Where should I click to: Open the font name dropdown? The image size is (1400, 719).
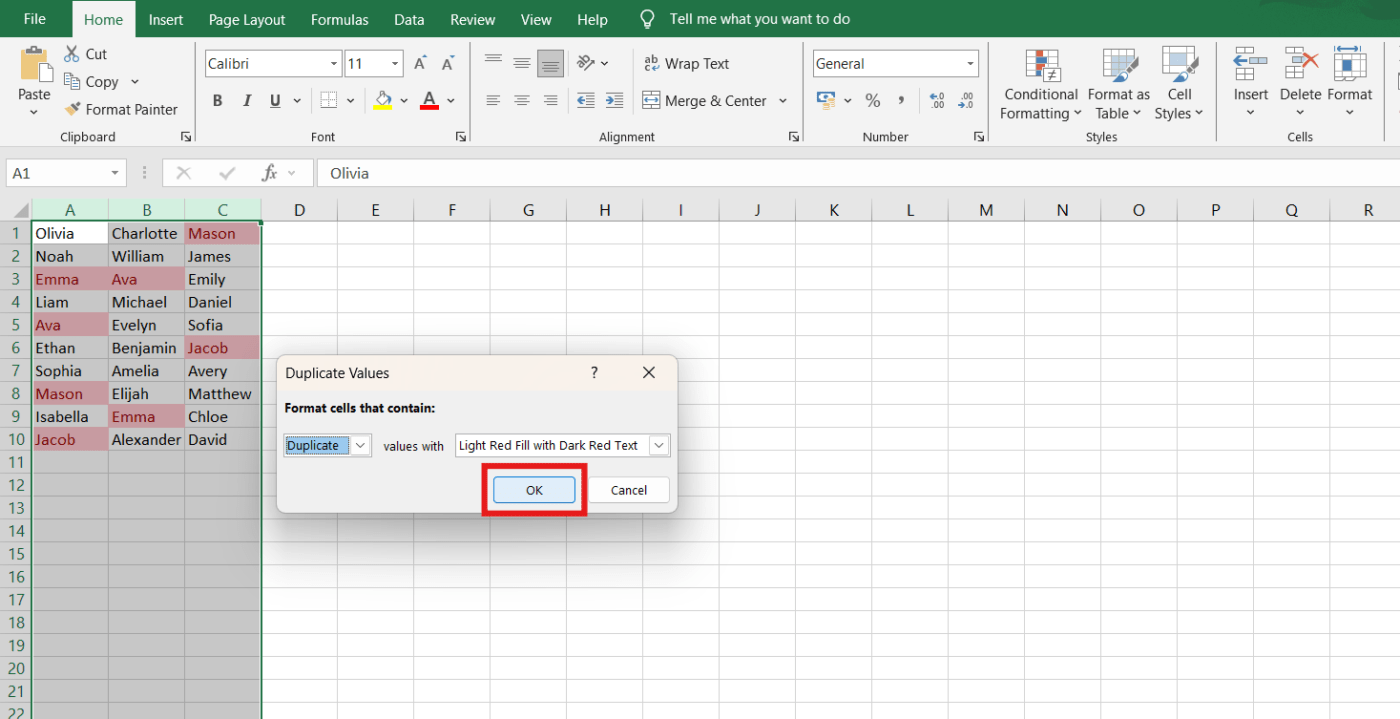[x=334, y=64]
